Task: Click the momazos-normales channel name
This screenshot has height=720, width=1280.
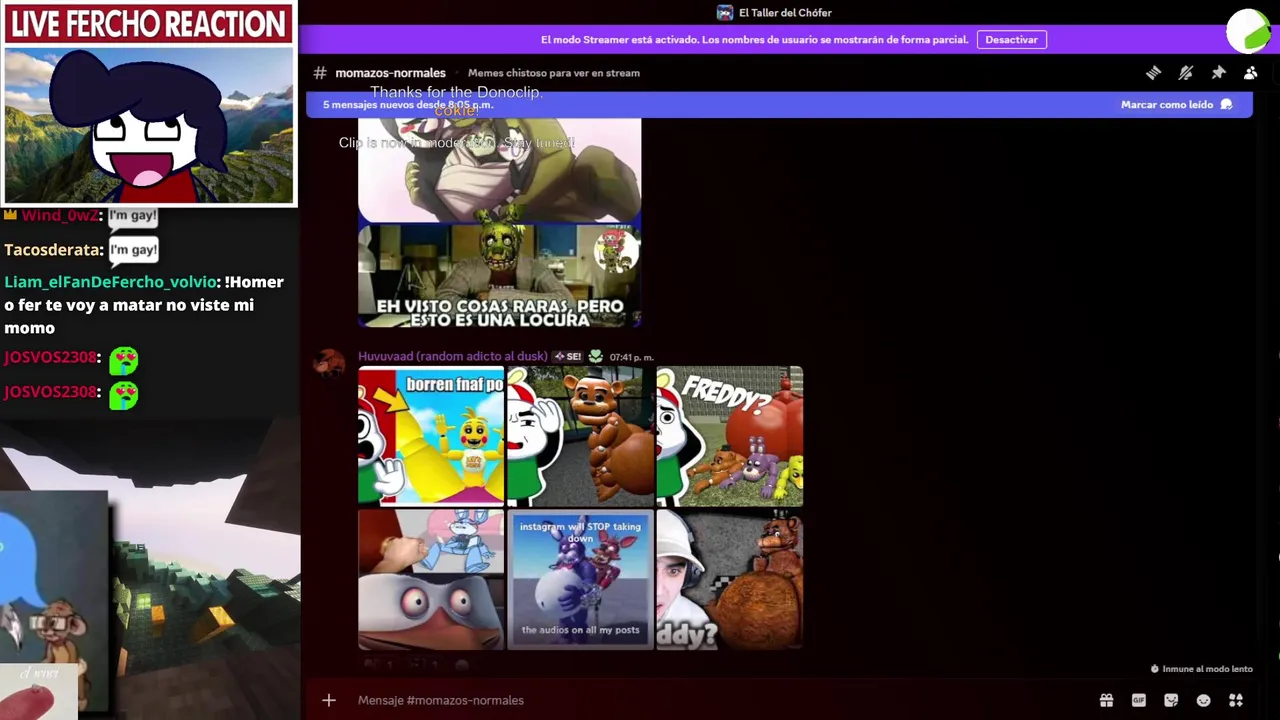Action: coord(390,73)
